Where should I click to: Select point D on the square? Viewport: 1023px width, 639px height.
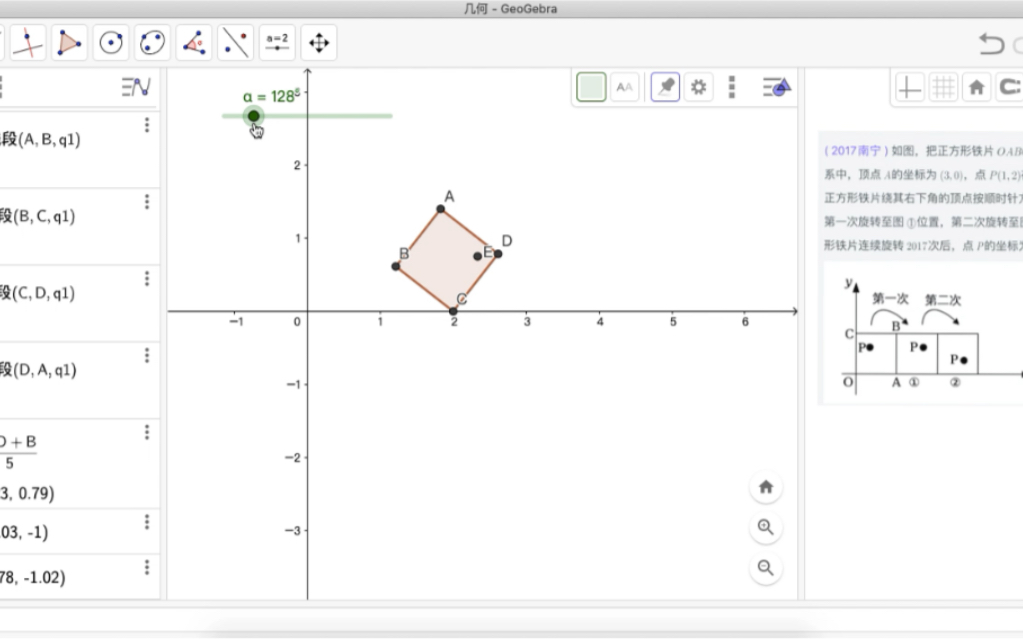(498, 254)
